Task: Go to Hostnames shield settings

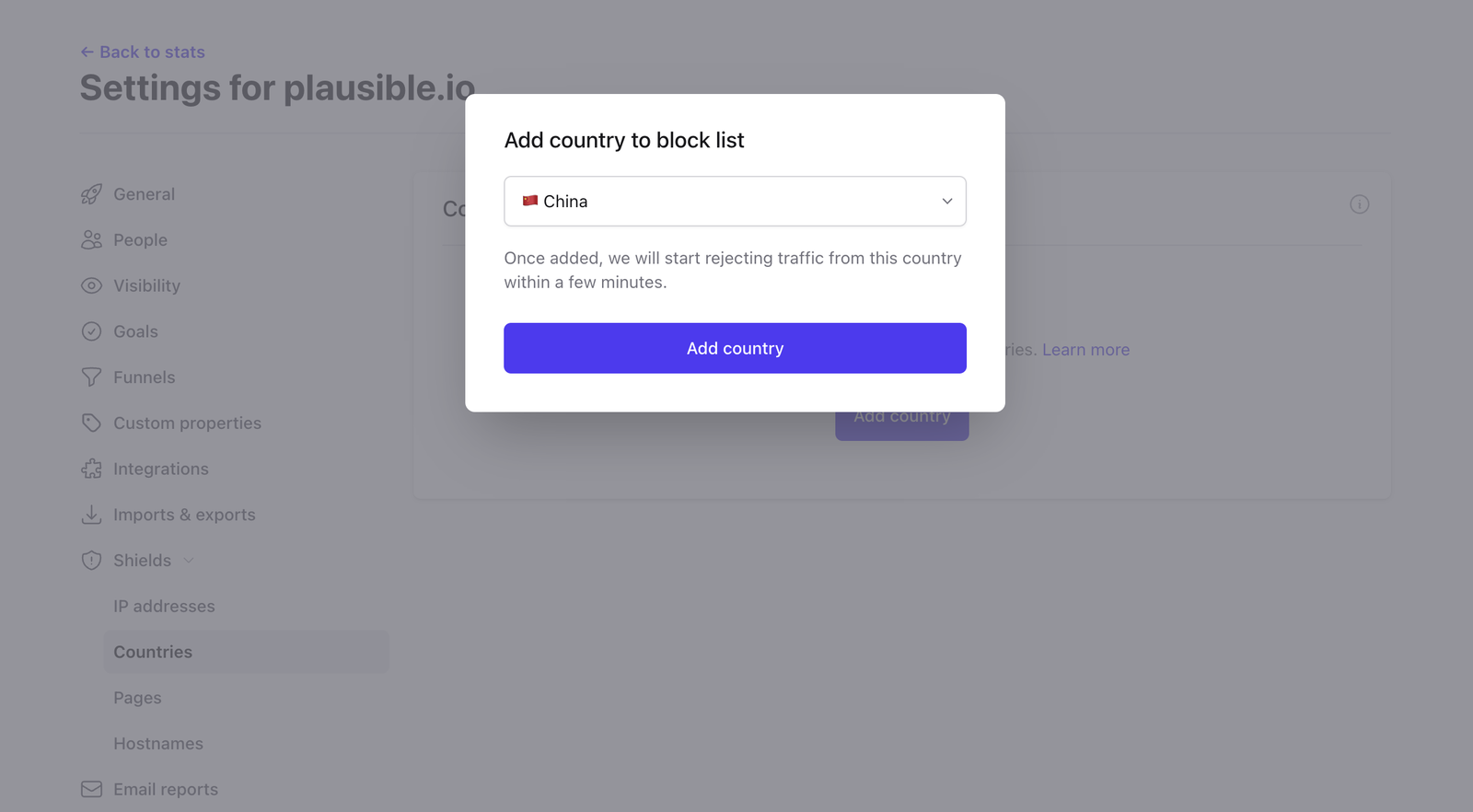Action: pyautogui.click(x=158, y=743)
